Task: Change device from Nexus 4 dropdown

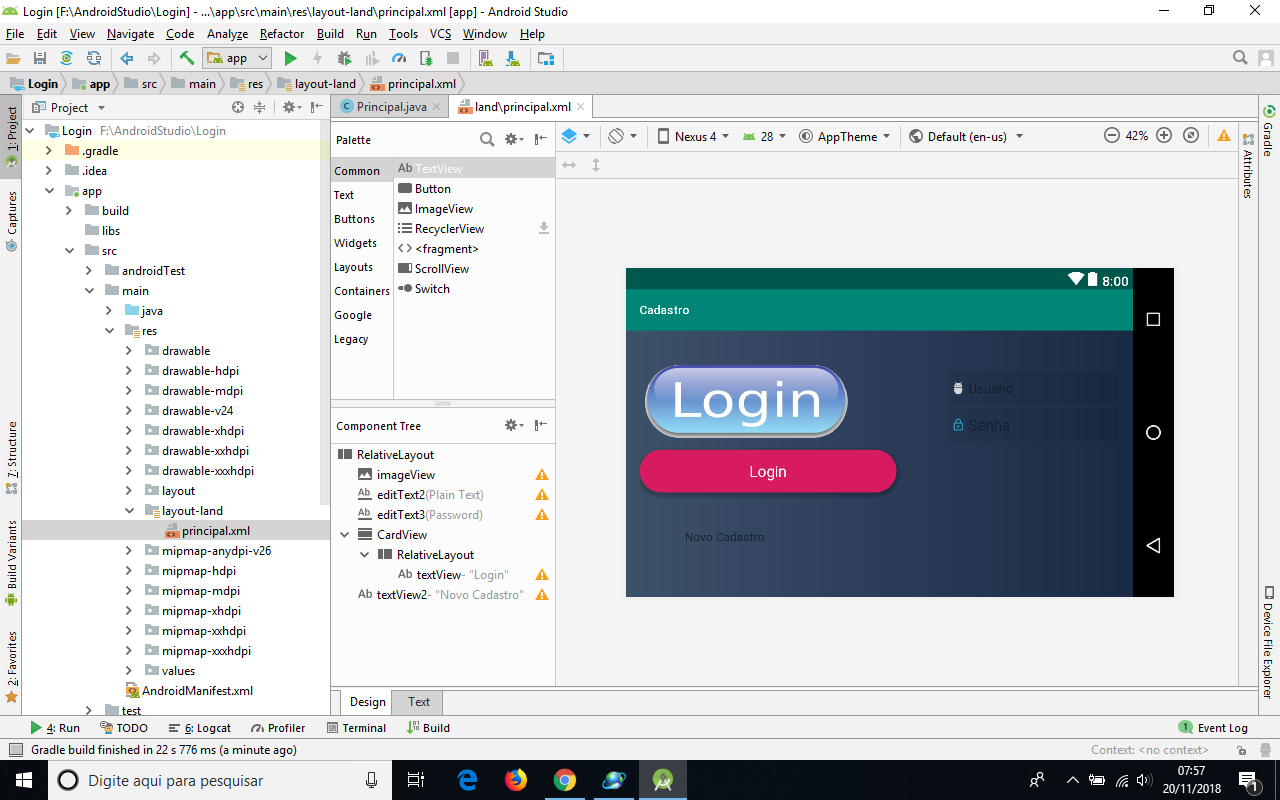Action: click(693, 136)
